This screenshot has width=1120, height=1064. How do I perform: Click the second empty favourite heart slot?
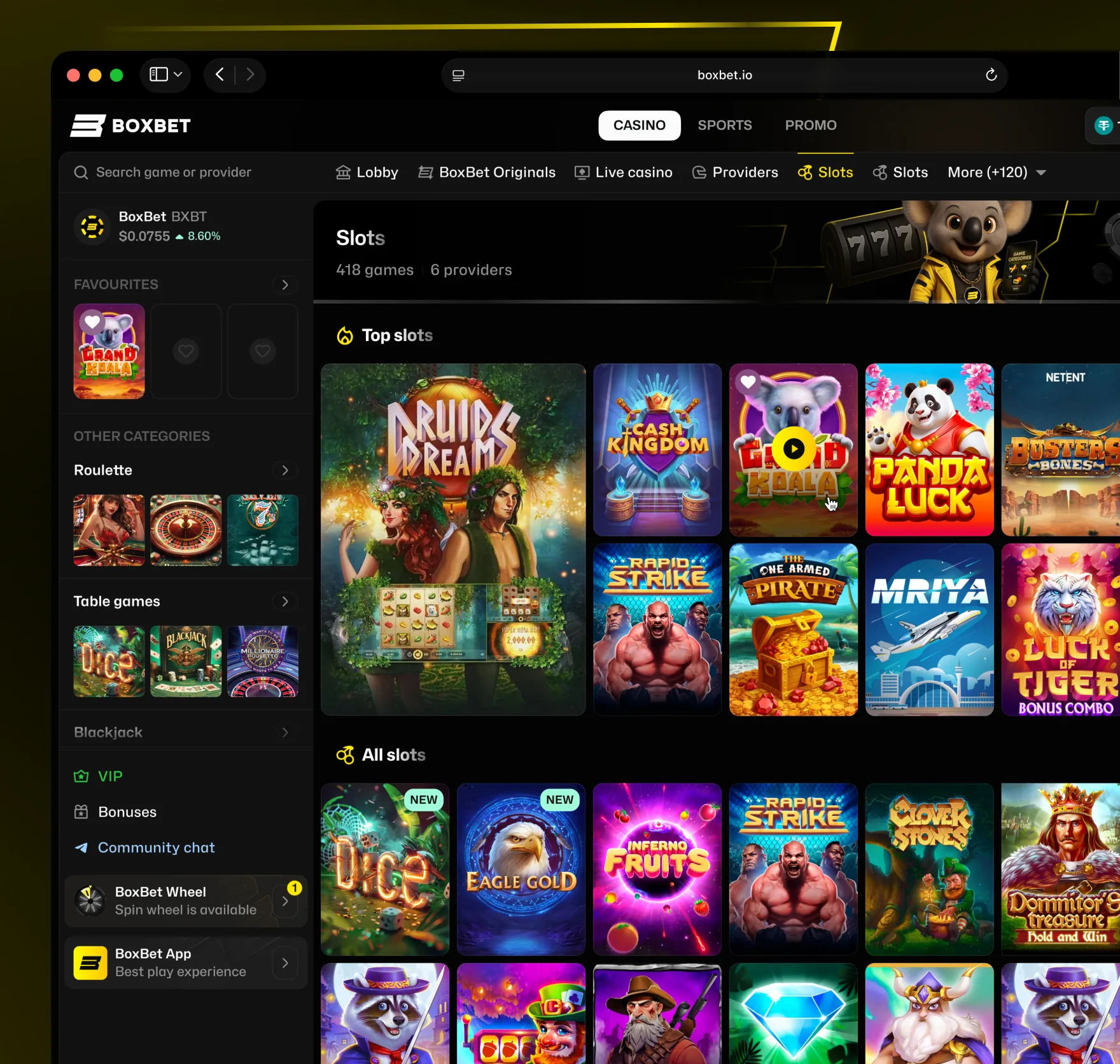tap(186, 351)
